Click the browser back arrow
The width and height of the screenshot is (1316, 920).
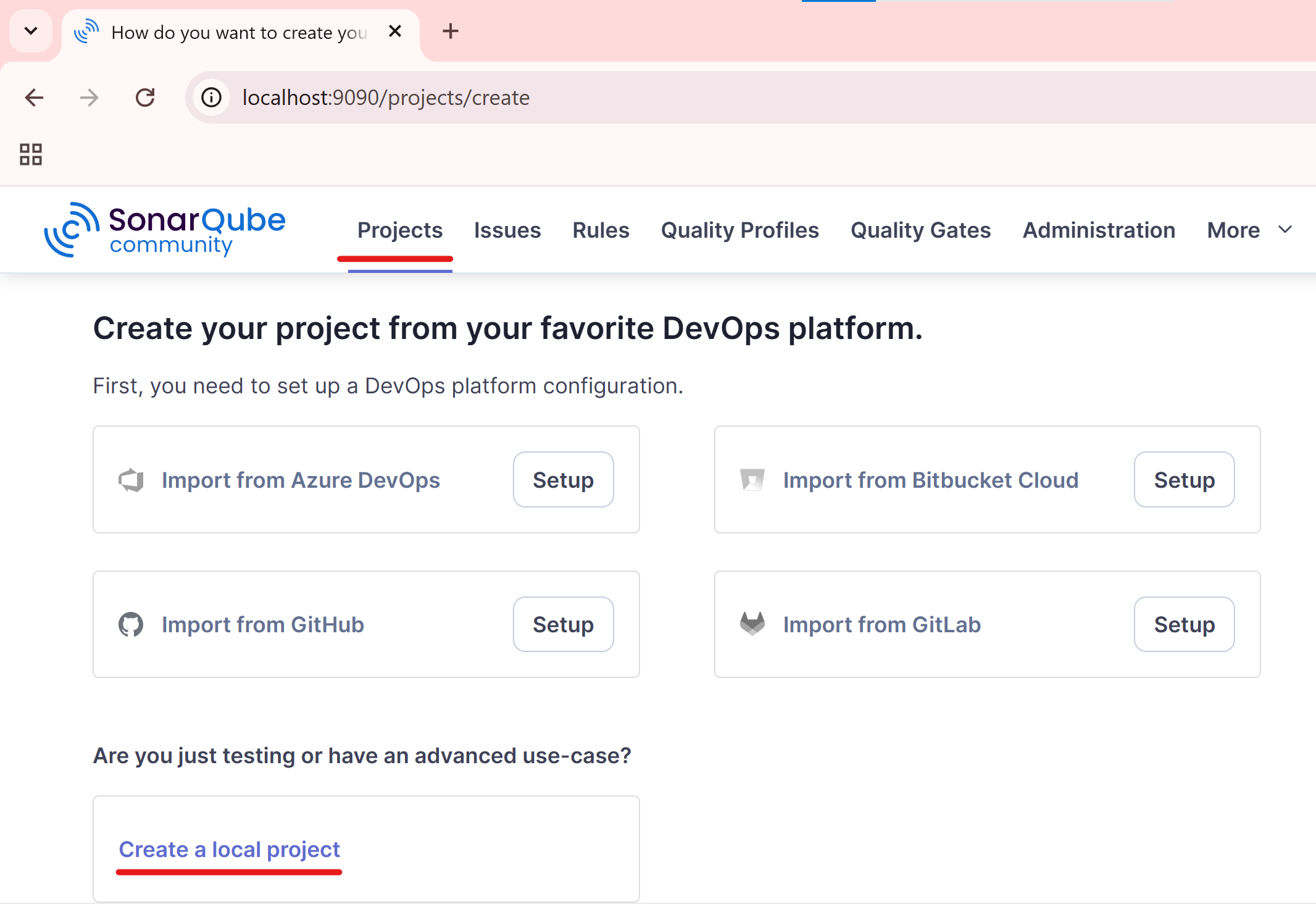click(x=34, y=98)
